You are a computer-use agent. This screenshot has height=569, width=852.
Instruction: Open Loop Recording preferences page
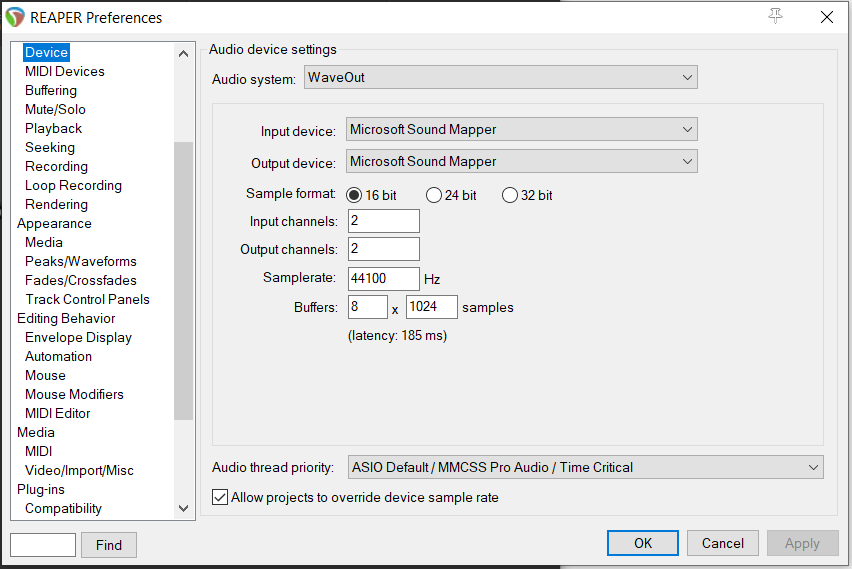coord(73,185)
